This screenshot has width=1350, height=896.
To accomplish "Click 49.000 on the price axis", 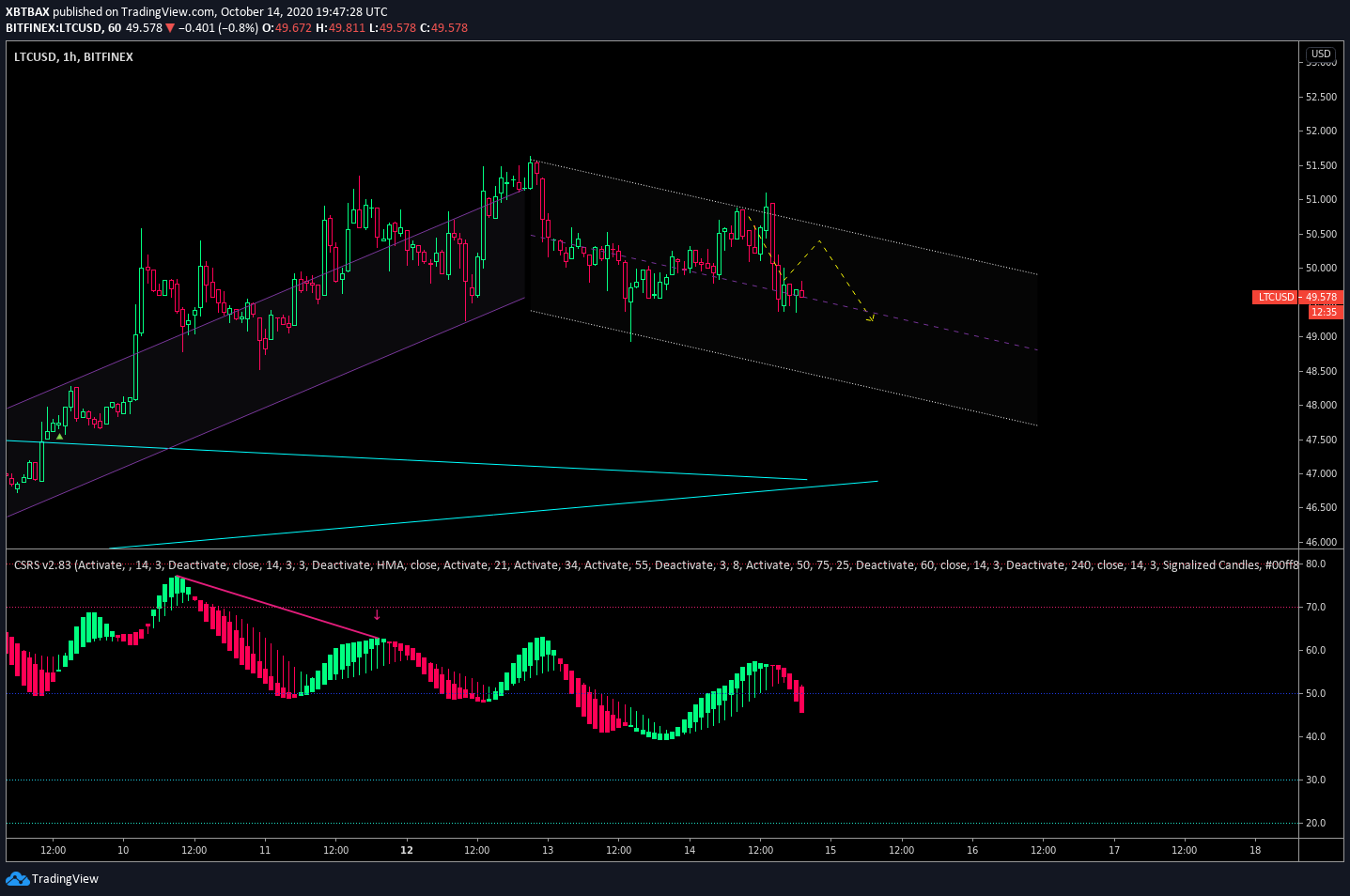I will (x=1321, y=337).
